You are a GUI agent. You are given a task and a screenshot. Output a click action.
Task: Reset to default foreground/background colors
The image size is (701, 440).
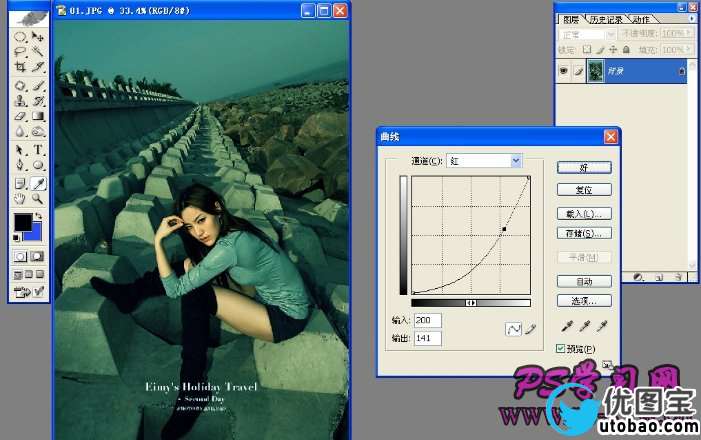pos(16,237)
